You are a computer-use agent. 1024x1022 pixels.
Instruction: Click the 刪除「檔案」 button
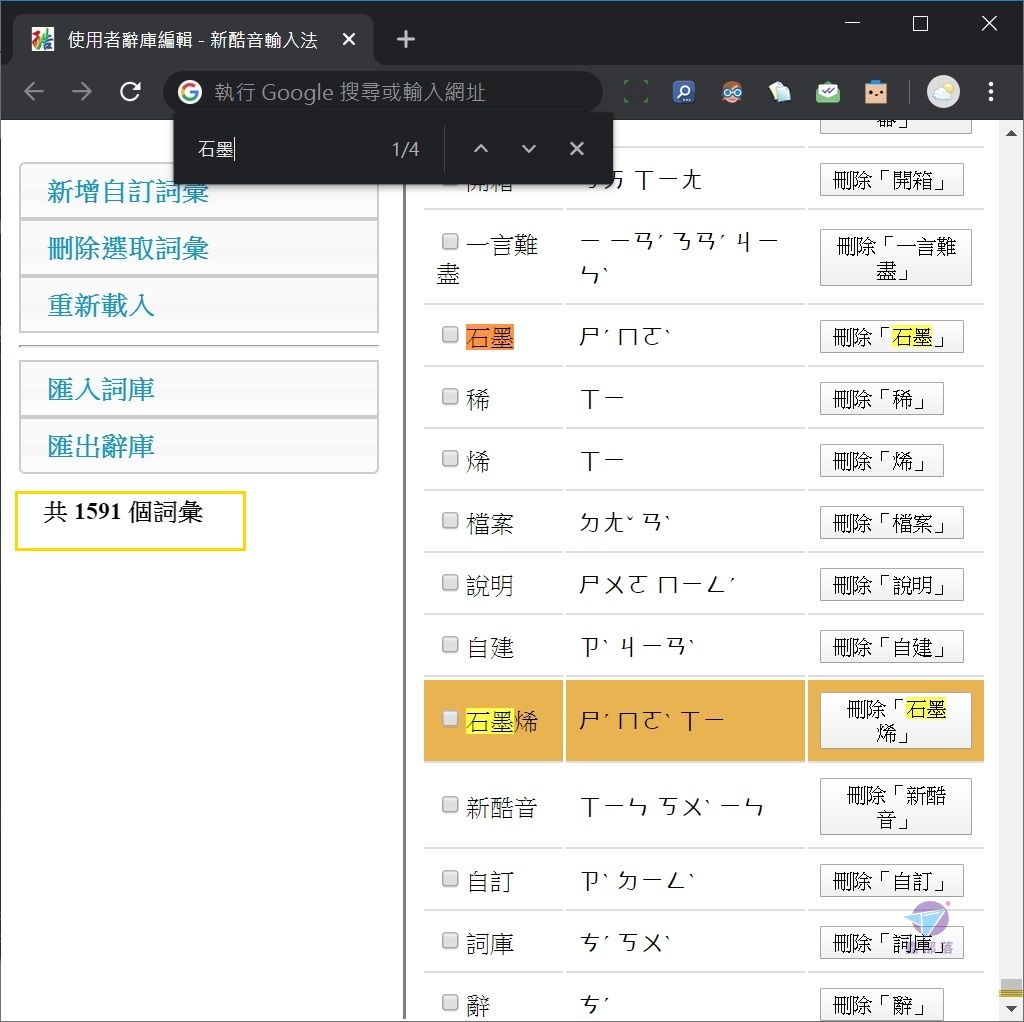891,522
